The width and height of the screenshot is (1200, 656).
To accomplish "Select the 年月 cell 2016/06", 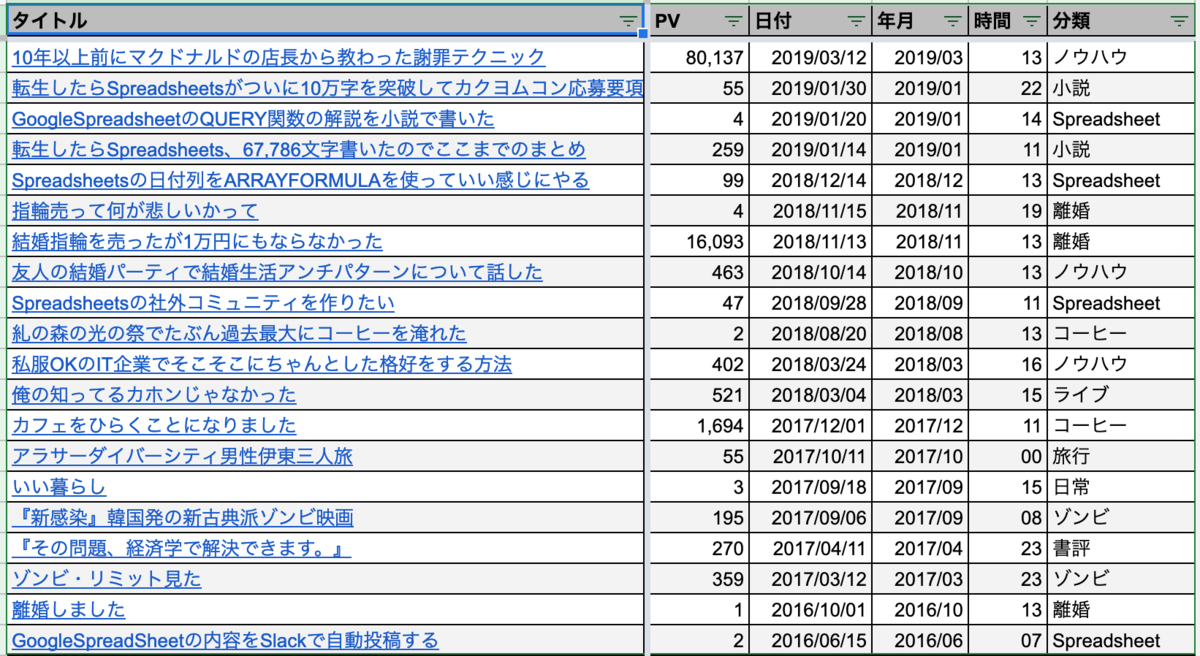I will pyautogui.click(x=921, y=641).
